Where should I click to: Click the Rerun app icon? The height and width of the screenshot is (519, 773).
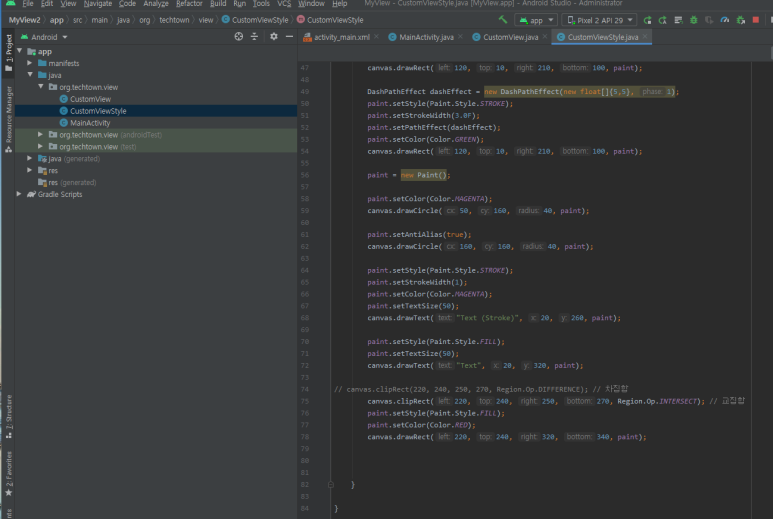click(x=647, y=20)
